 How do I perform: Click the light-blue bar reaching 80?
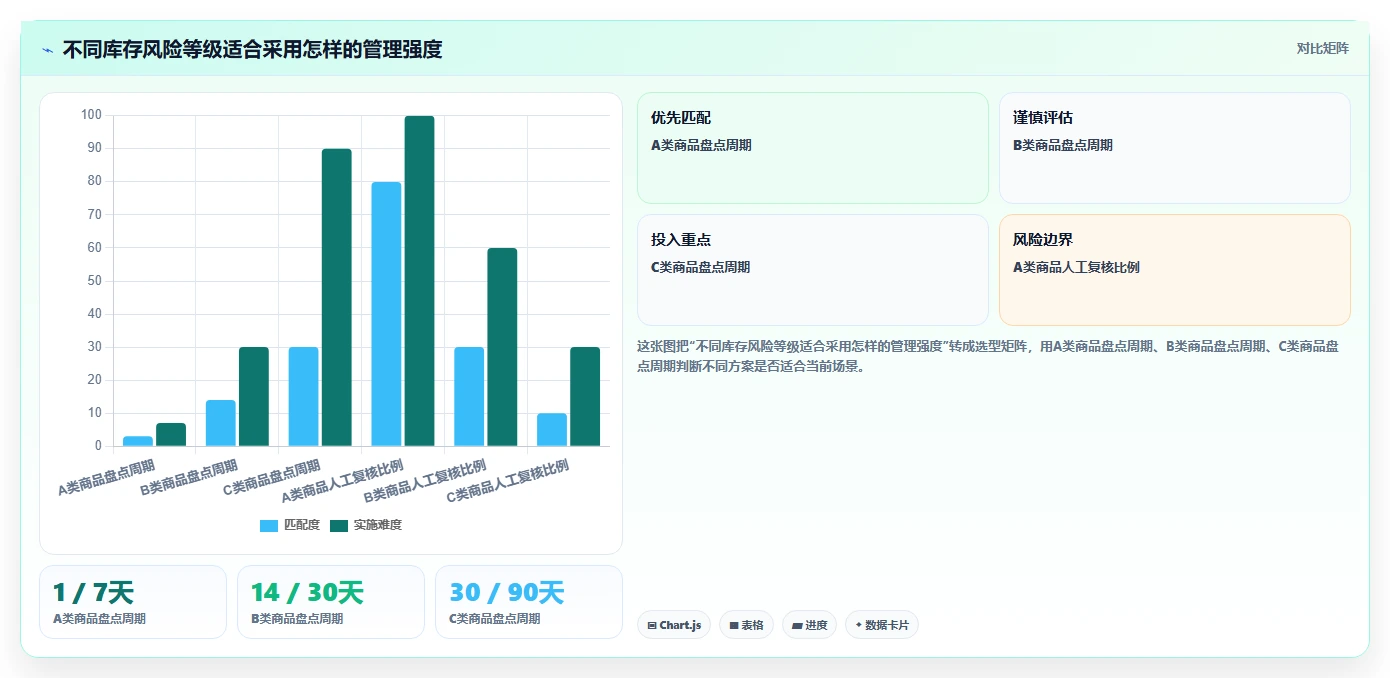[x=386, y=314]
